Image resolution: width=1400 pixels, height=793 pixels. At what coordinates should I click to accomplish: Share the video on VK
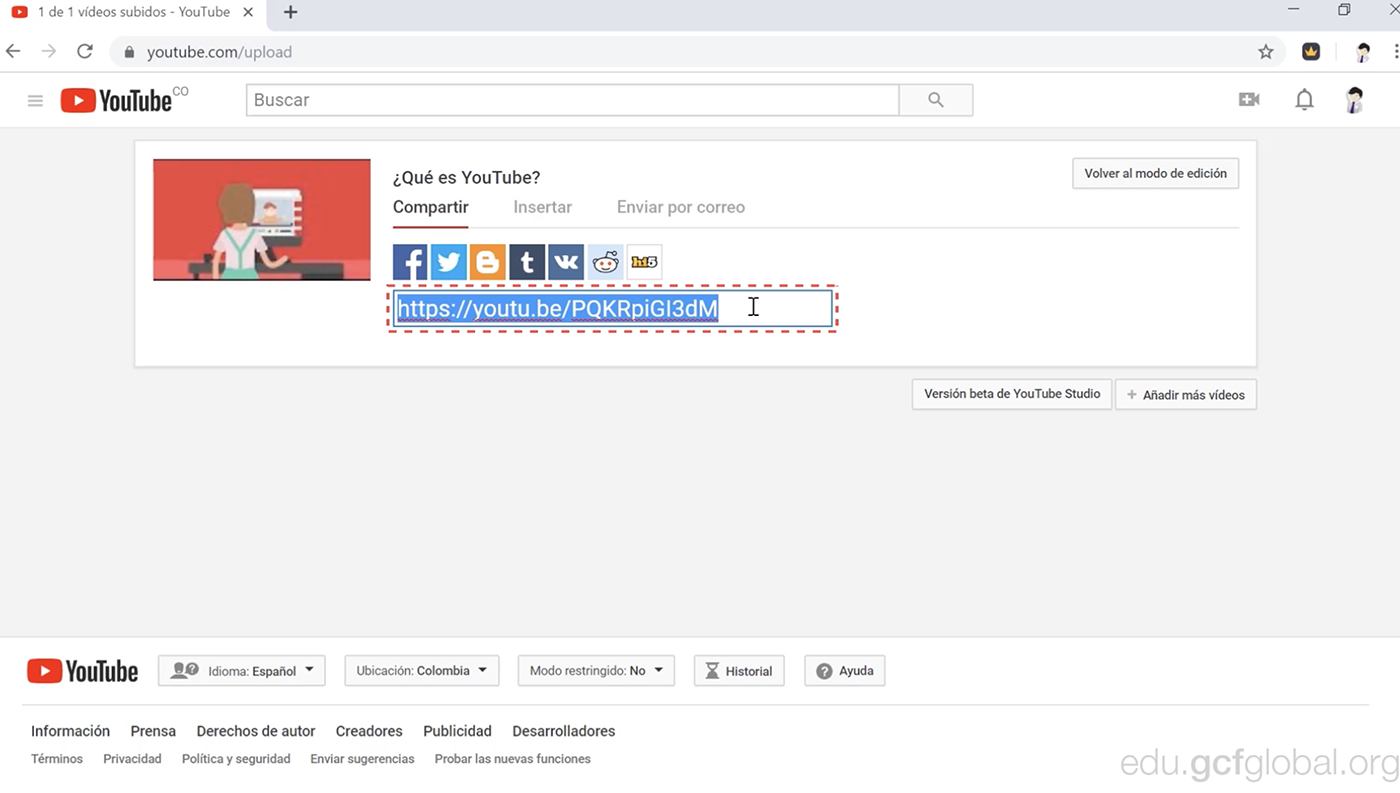566,262
